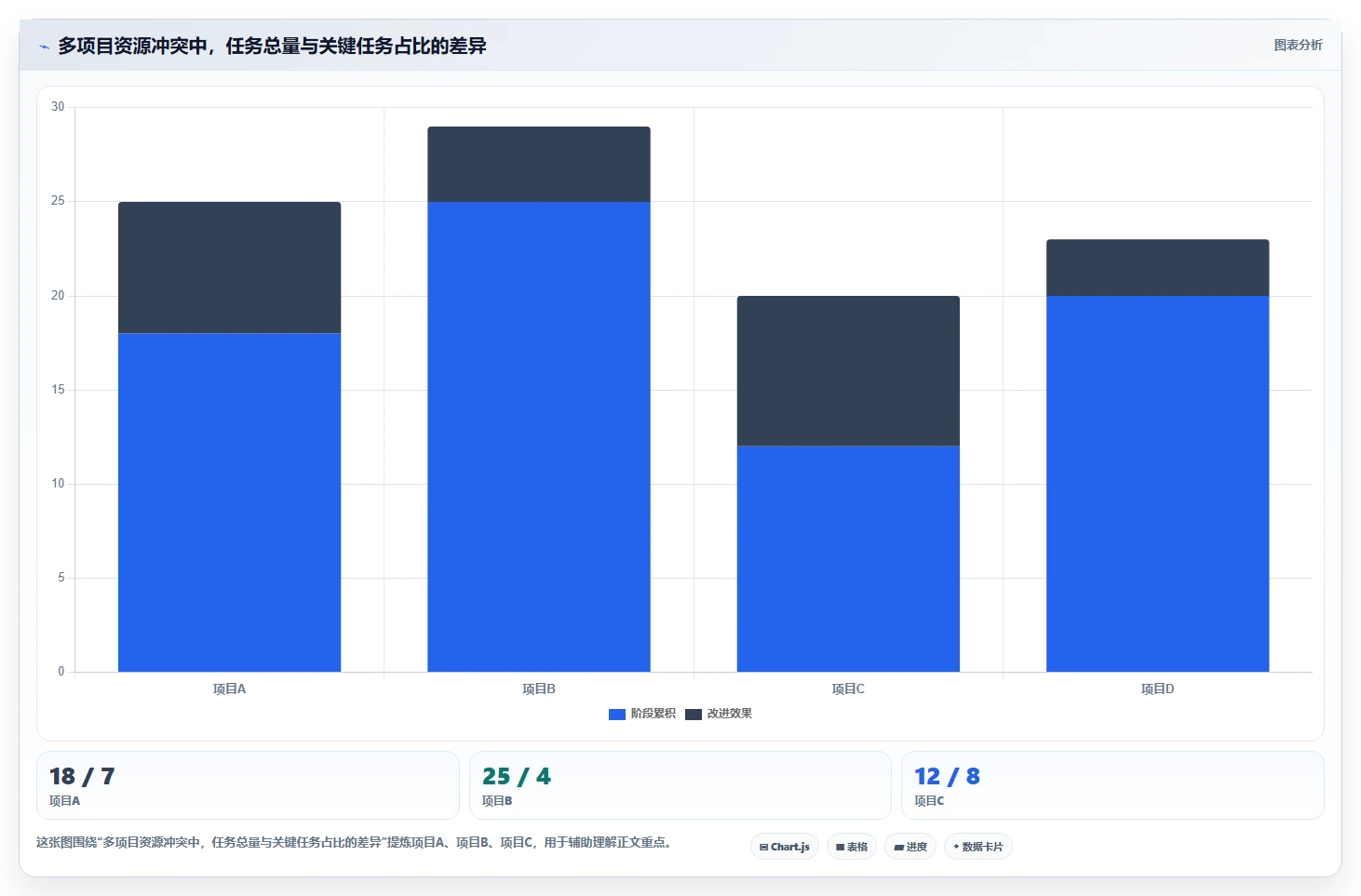Click the 项目D axis label
This screenshot has width=1361, height=896.
(x=1158, y=689)
